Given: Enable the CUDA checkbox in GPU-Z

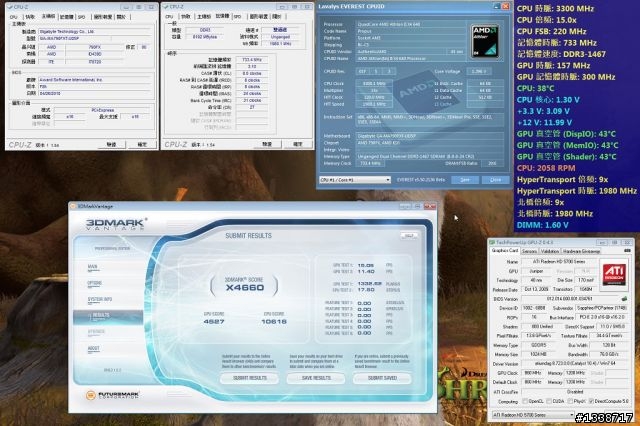Looking at the screenshot, I should point(549,401).
